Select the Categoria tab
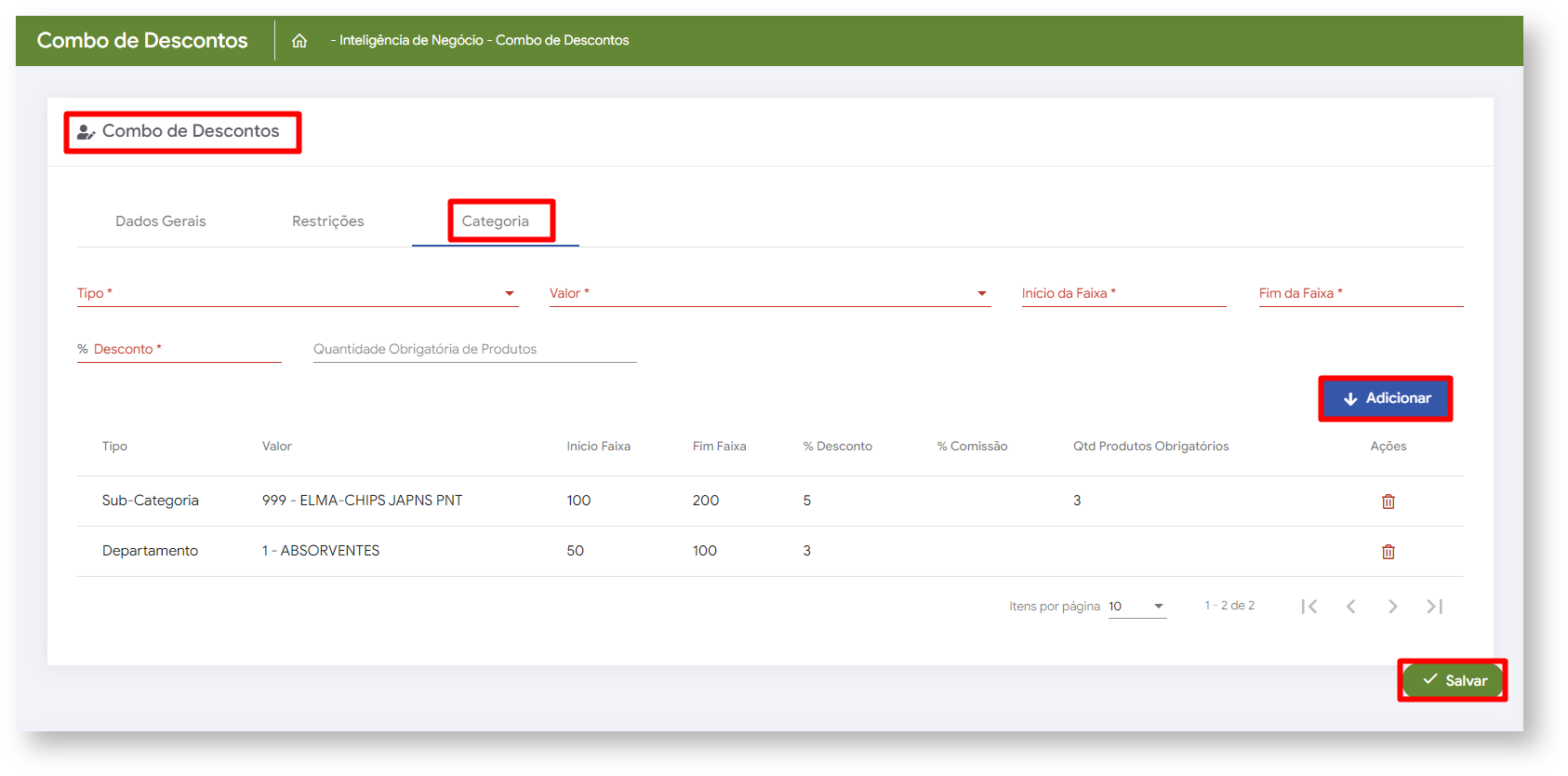Viewport: 1568px width, 776px height. (496, 221)
